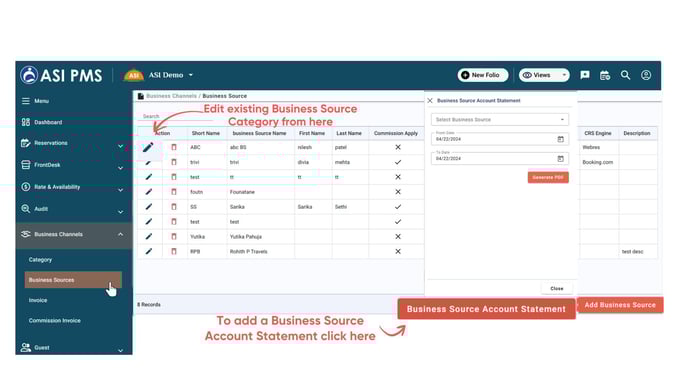This screenshot has height=387, width=688.
Task: Click the CRS Engine column header
Action: point(598,133)
